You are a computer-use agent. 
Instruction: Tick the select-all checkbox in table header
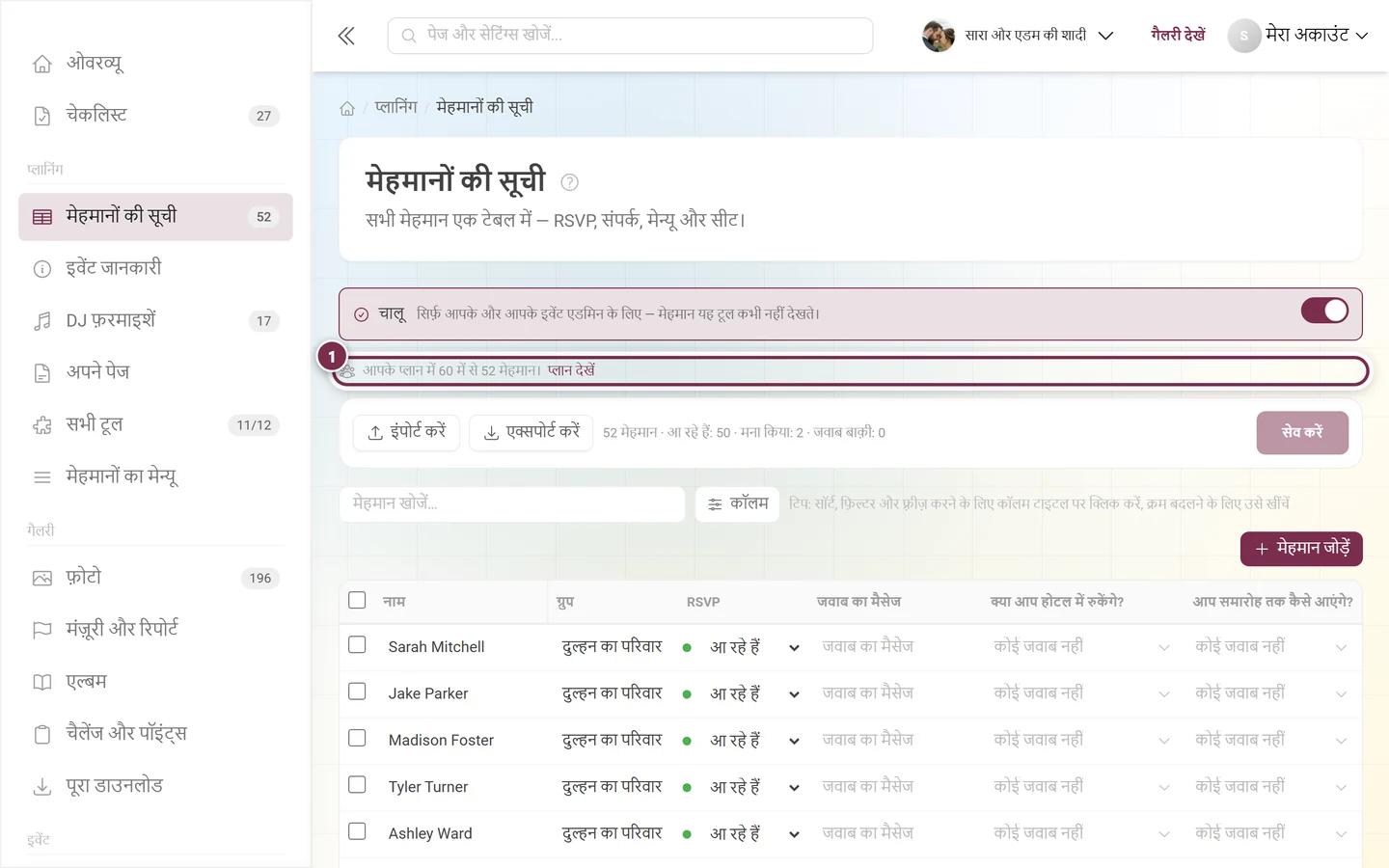[x=357, y=600]
